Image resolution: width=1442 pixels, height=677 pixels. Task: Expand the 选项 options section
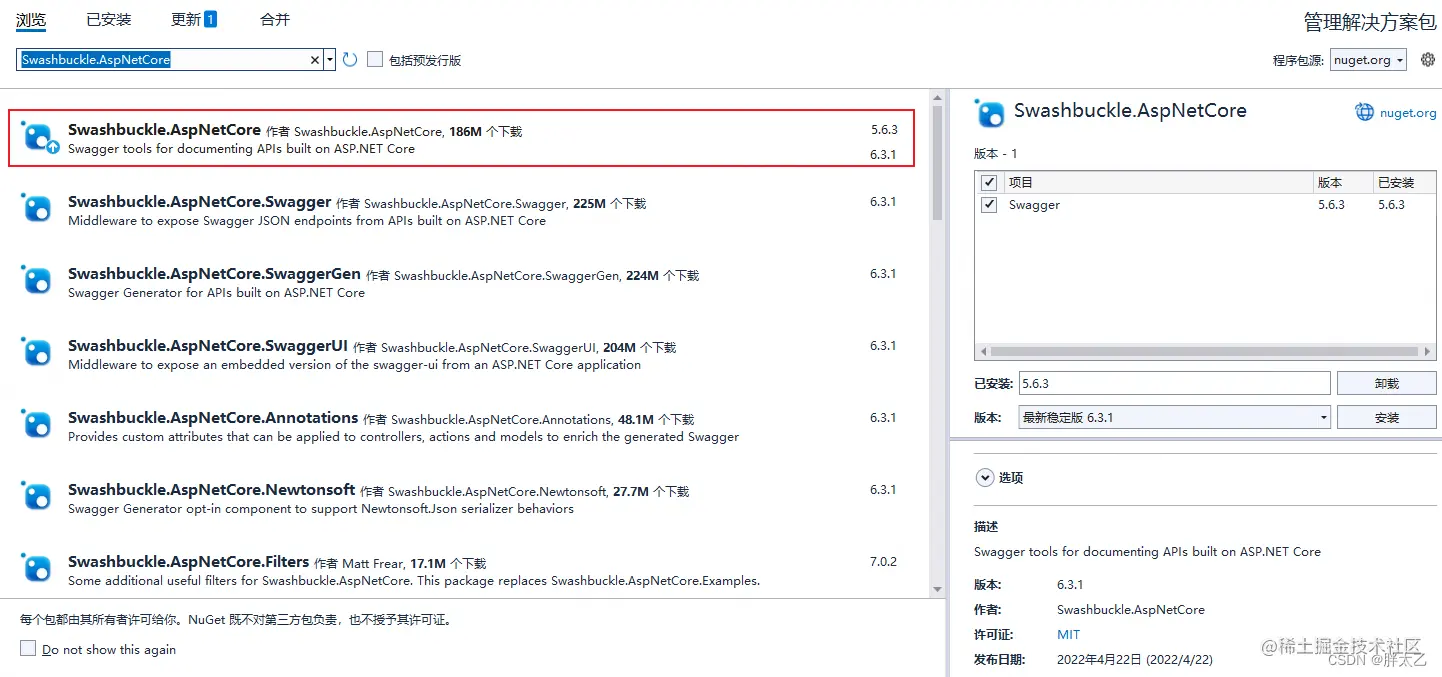point(985,478)
